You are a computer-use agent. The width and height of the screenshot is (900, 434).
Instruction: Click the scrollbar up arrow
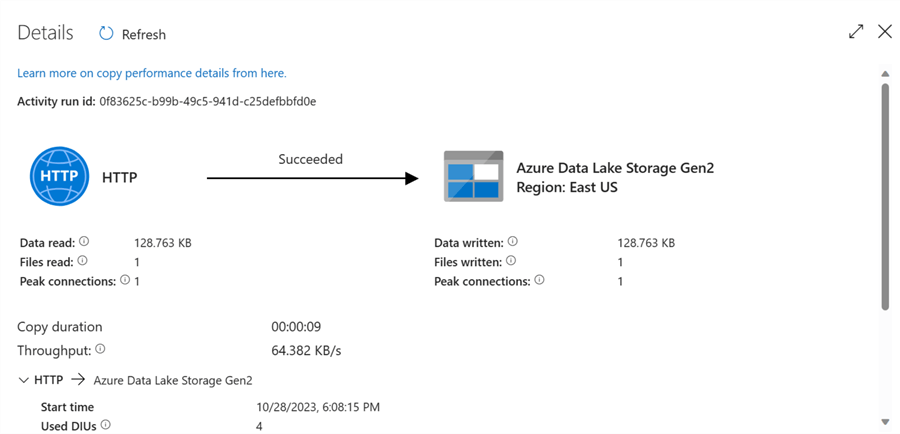coord(885,74)
